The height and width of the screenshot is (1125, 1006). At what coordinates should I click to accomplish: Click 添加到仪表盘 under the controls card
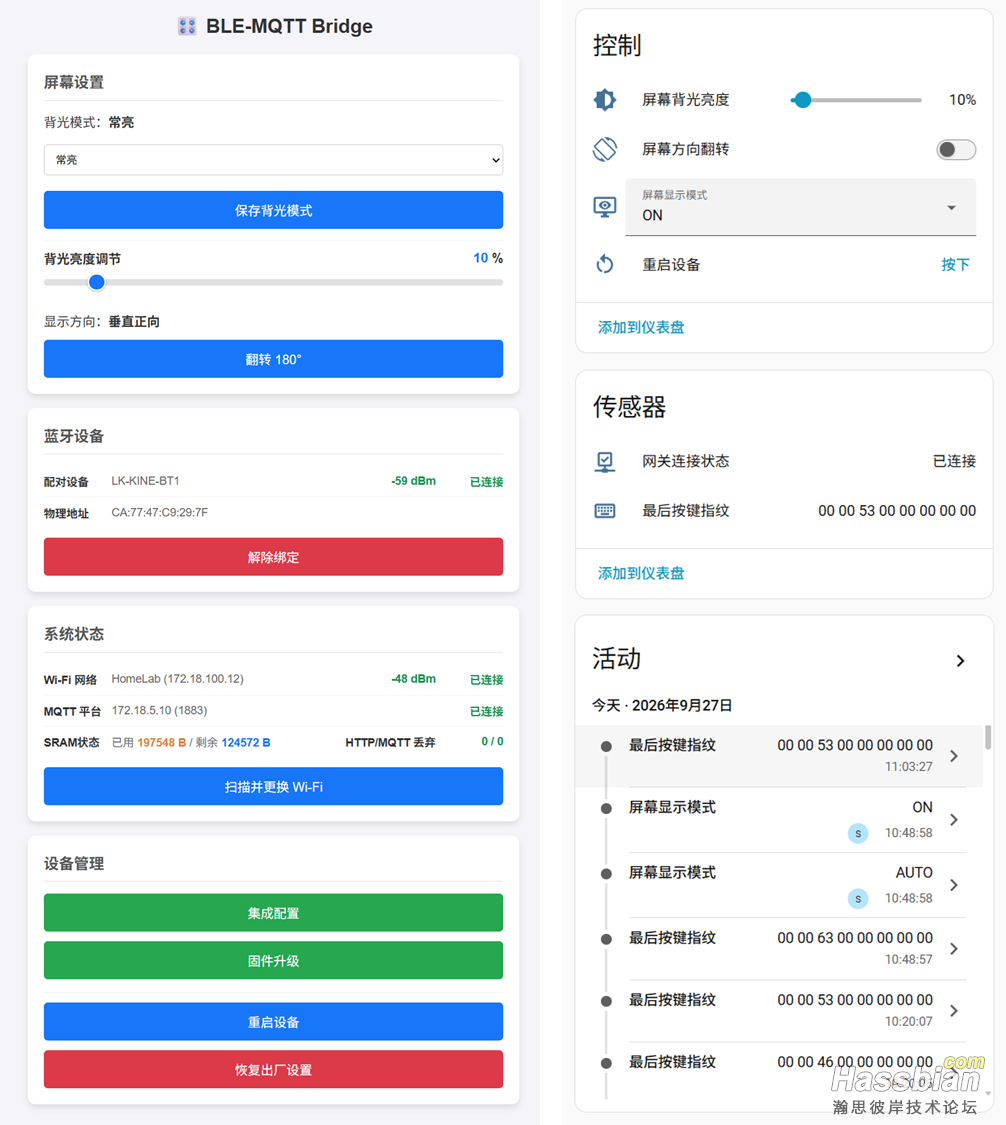(x=641, y=327)
